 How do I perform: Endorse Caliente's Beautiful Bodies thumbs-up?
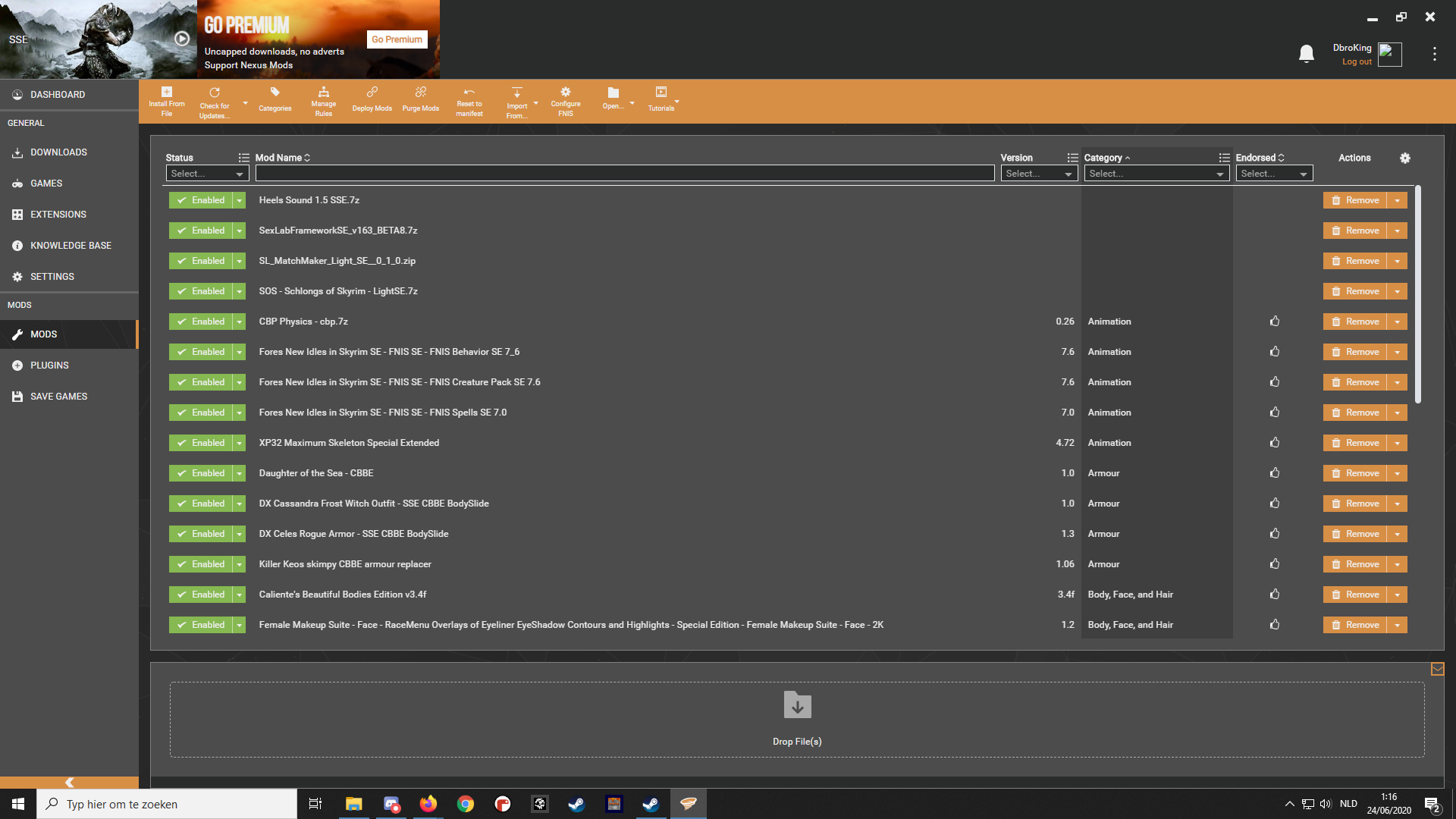(x=1275, y=595)
